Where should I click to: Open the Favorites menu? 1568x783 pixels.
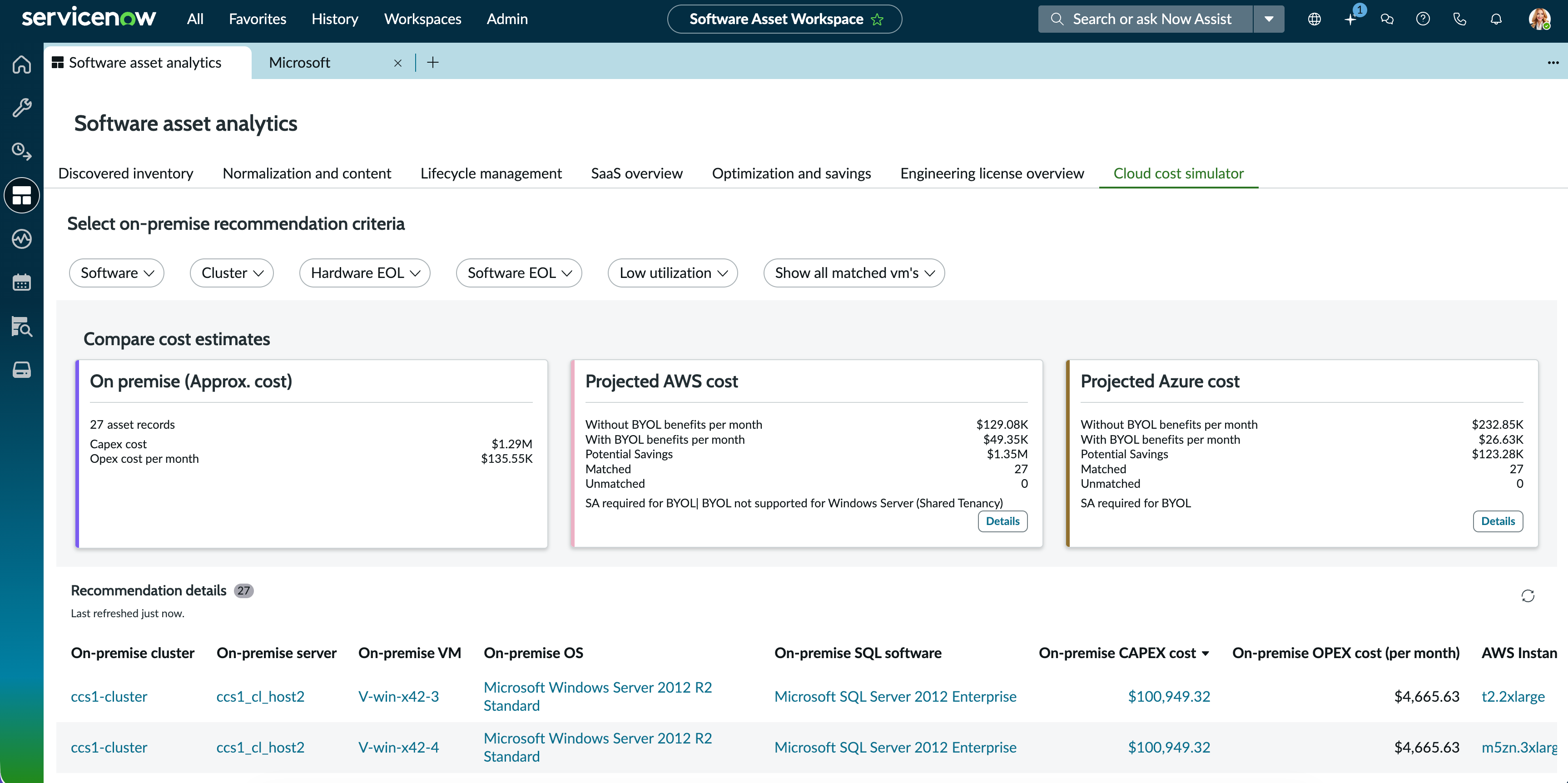coord(258,20)
